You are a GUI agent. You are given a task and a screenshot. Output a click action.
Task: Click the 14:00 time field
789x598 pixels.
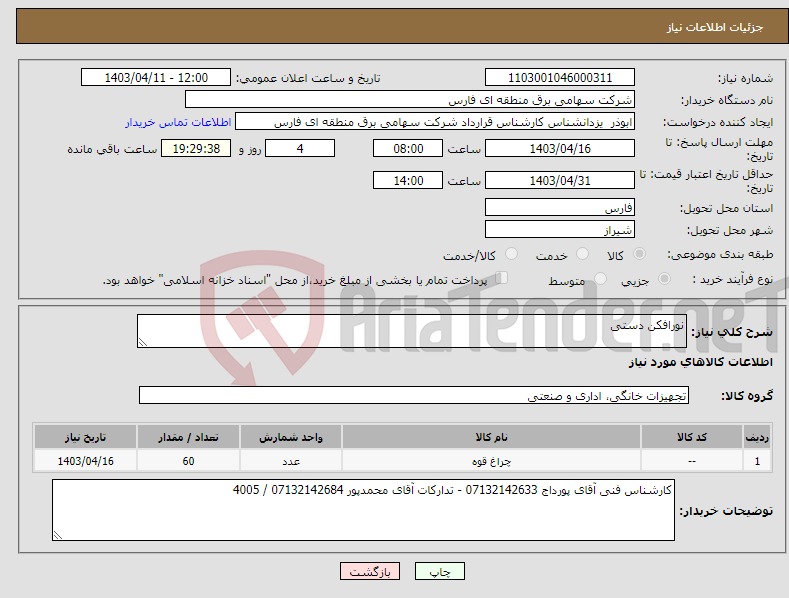tap(408, 180)
